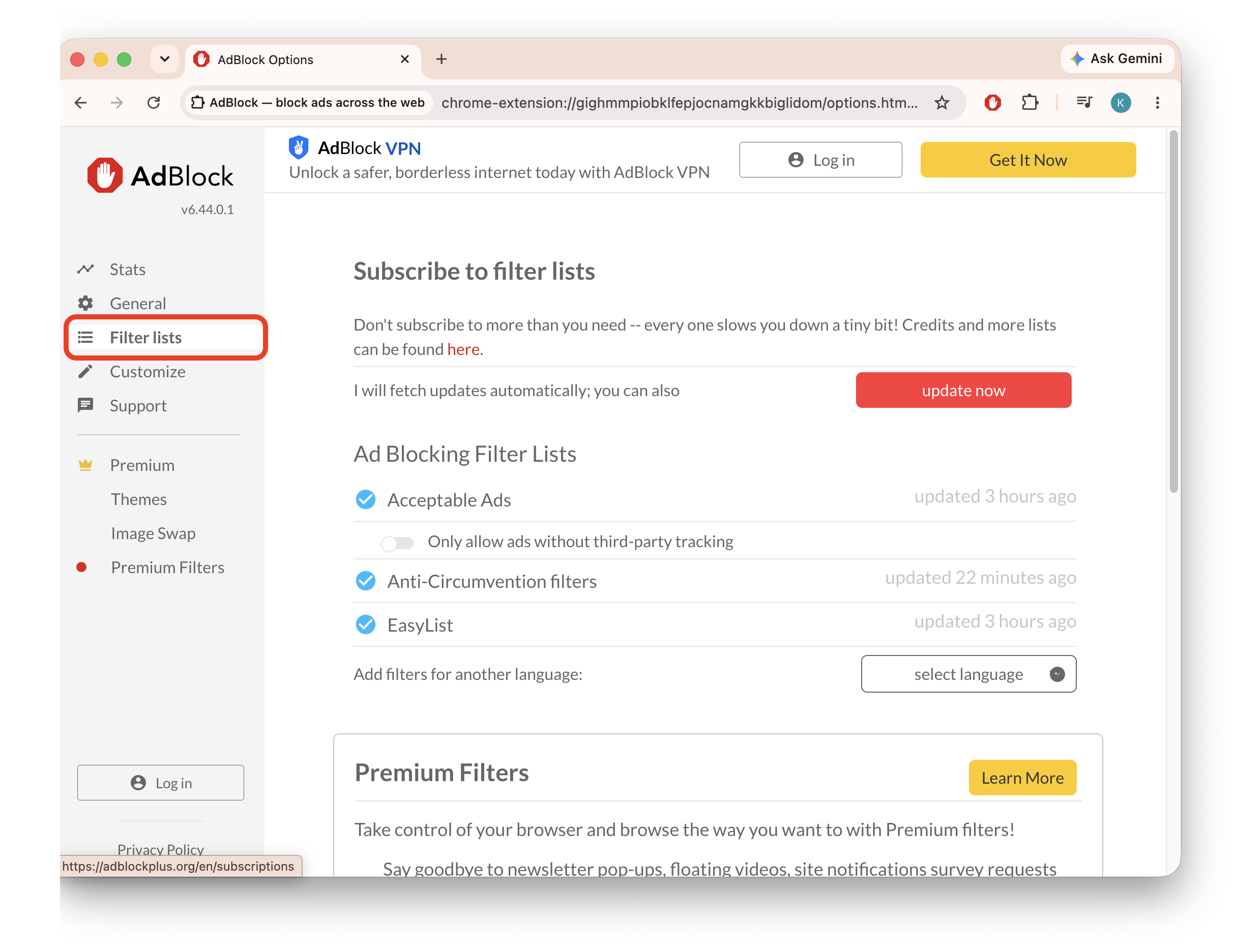Uncheck the Acceptable Ads checkbox
The image size is (1238, 952).
366,500
